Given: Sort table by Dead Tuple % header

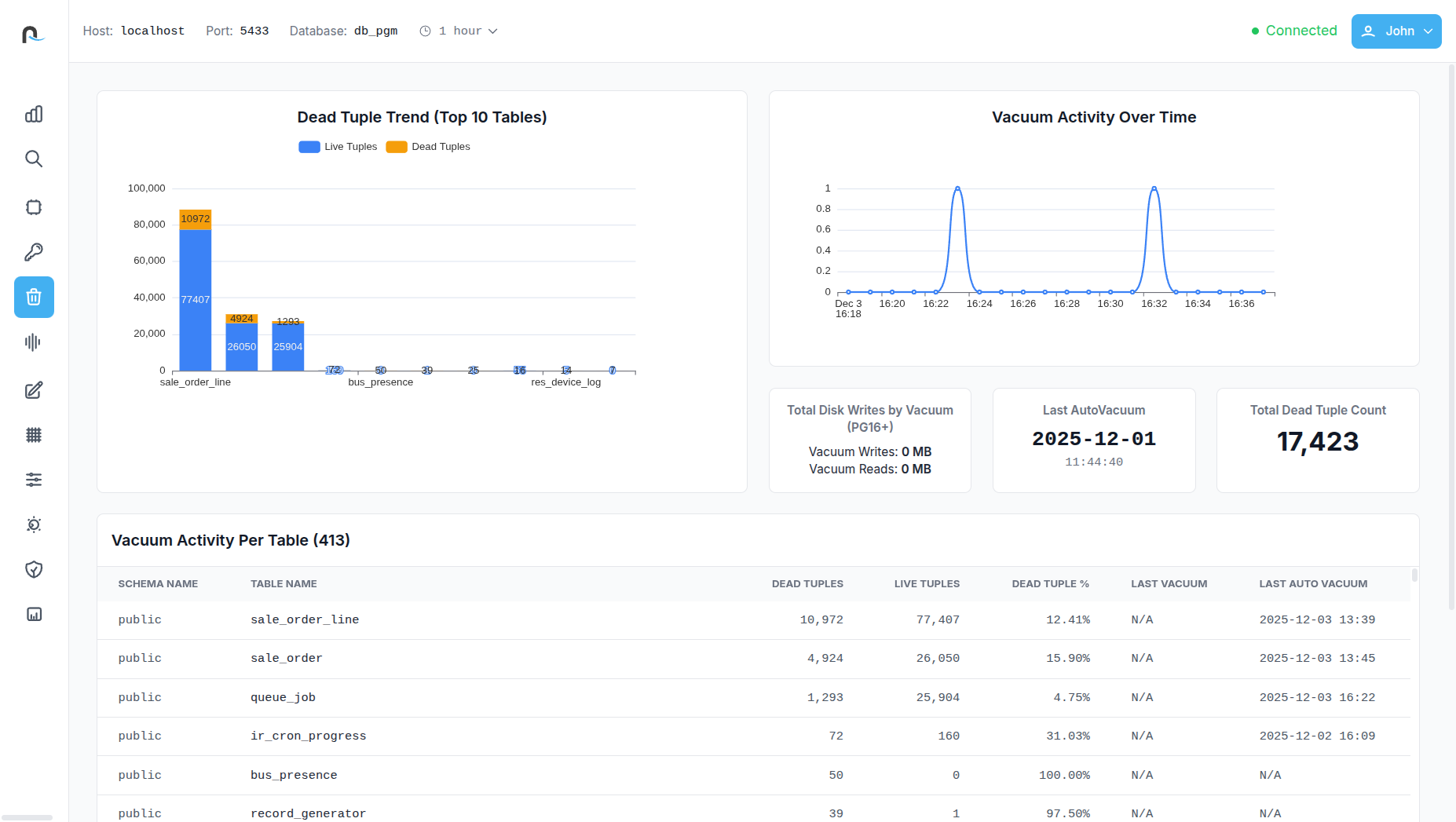Looking at the screenshot, I should click(x=1050, y=584).
